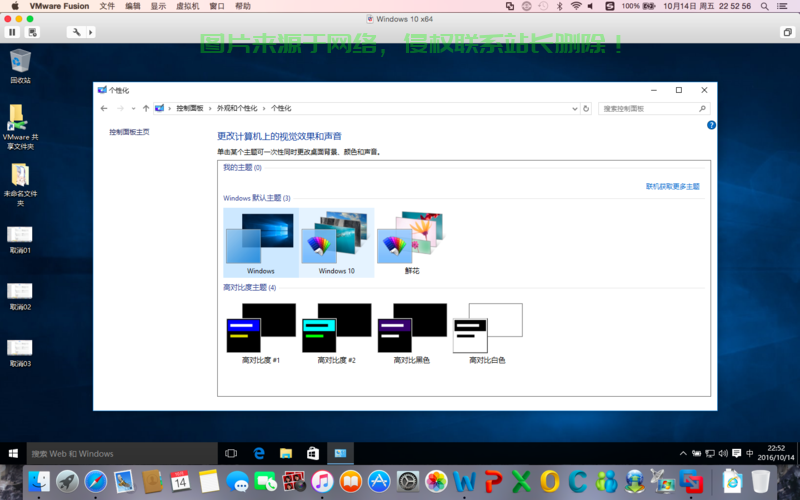Open the 虚拟机 menu
The width and height of the screenshot is (800, 500).
pos(188,6)
